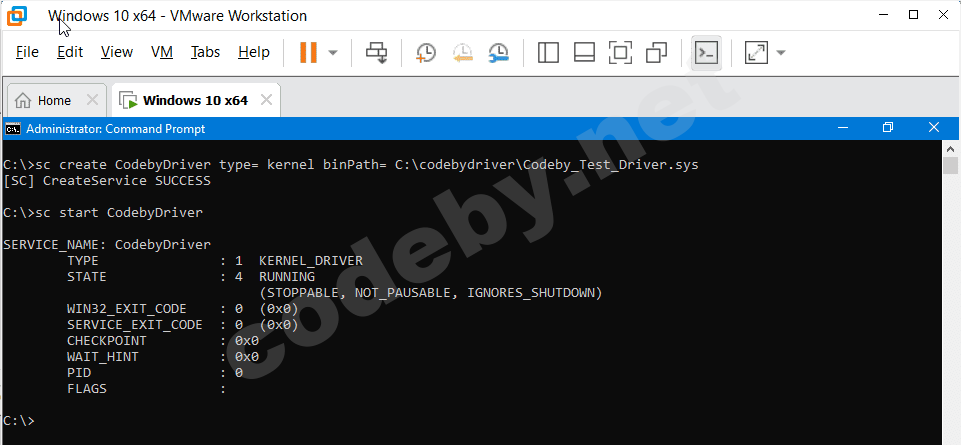Click the CHECKPOINT line
The image size is (961, 445).
point(163,340)
